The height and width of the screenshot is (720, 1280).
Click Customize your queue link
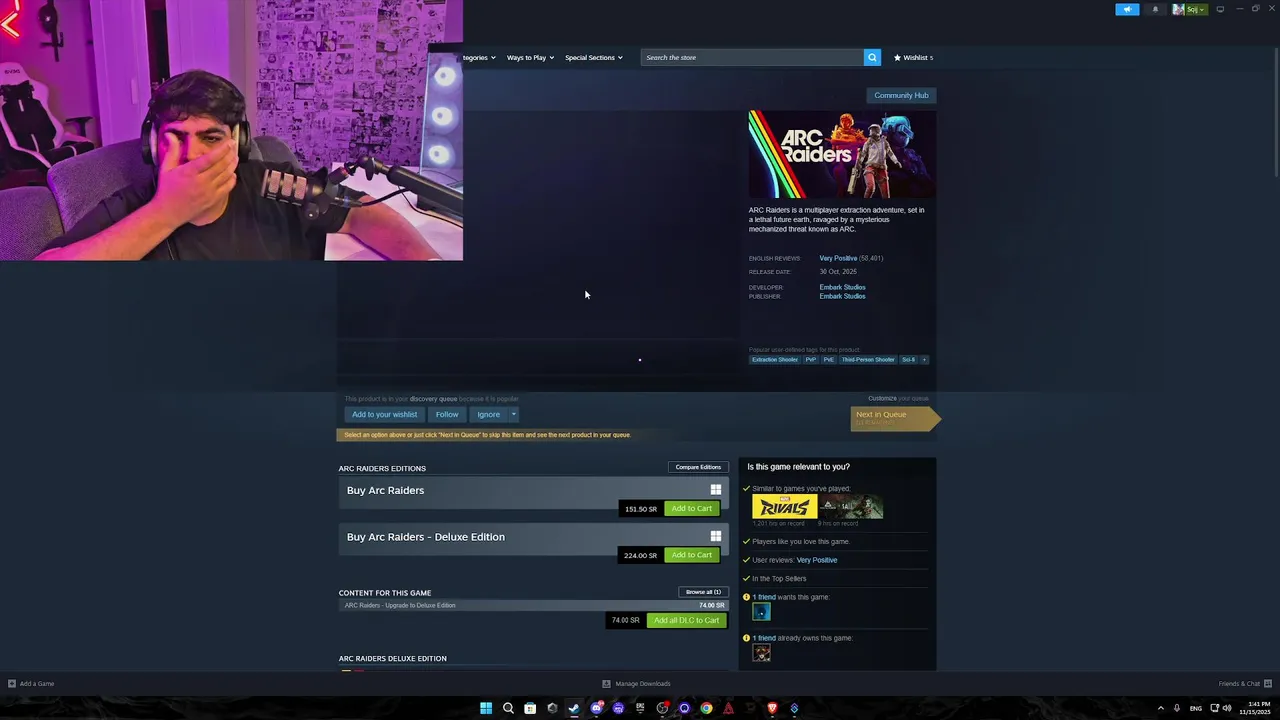pyautogui.click(x=882, y=398)
